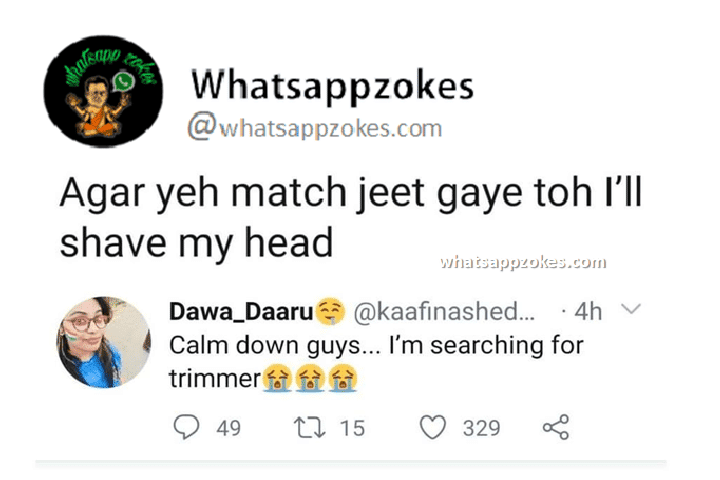720x480 pixels.
Task: View the 49 replies count
Action: [229, 428]
